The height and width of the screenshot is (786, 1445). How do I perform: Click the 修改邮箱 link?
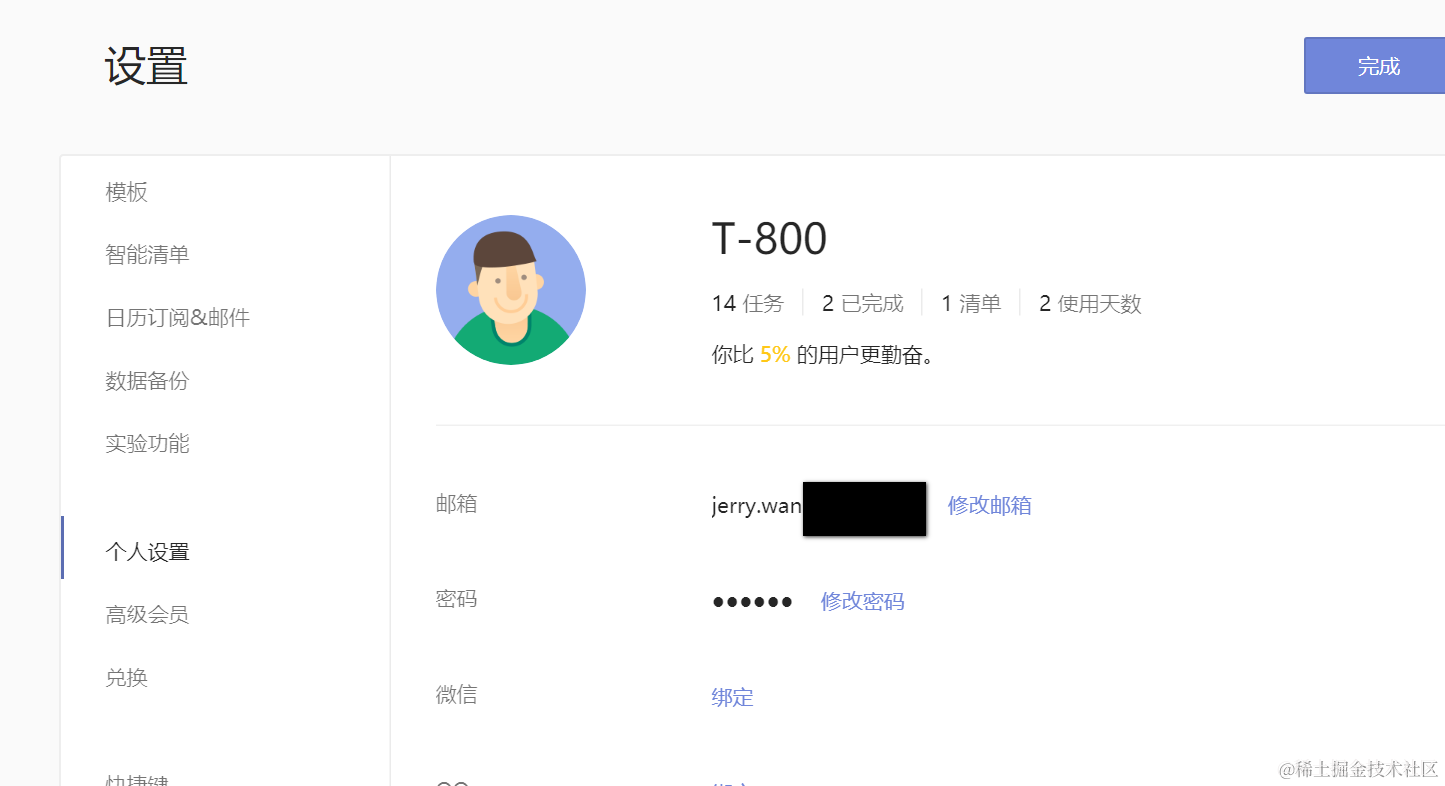point(990,505)
